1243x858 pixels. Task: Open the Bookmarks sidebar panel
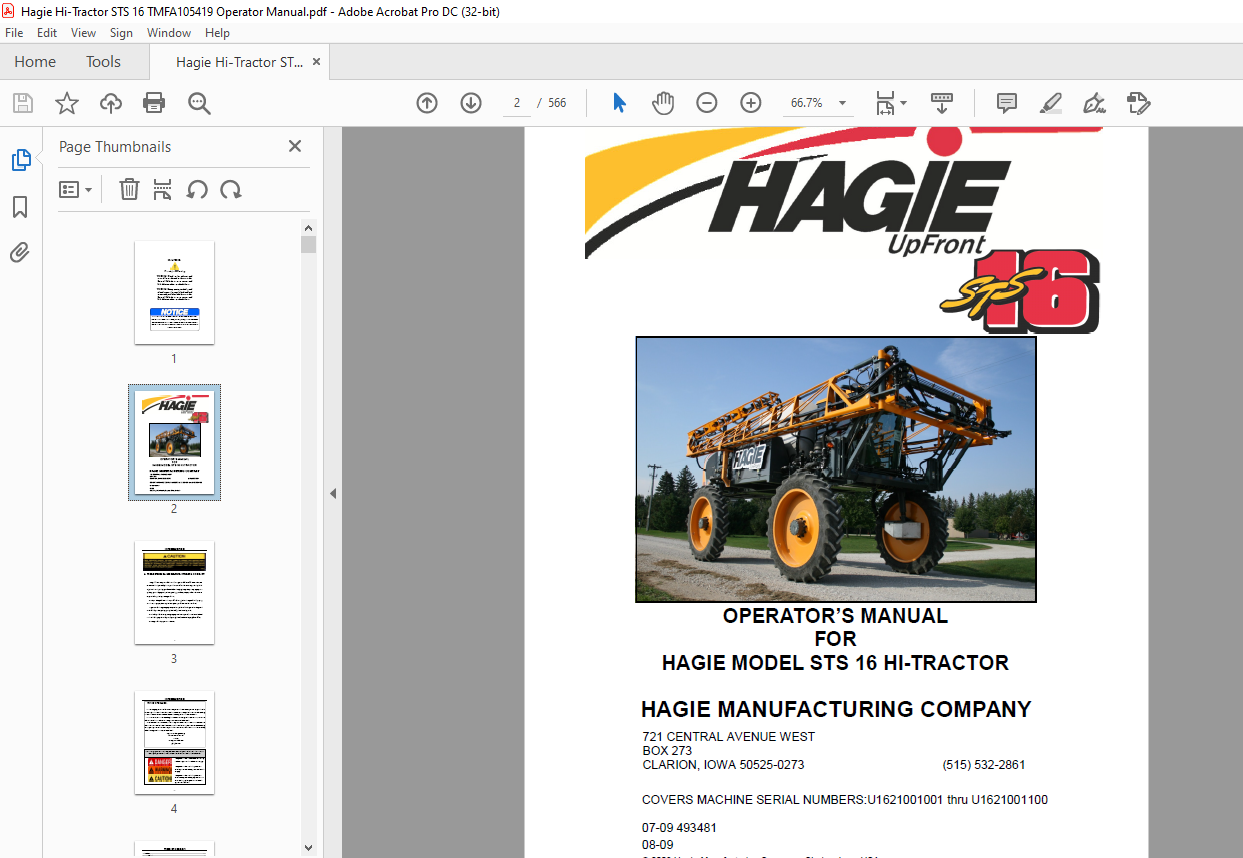tap(20, 207)
